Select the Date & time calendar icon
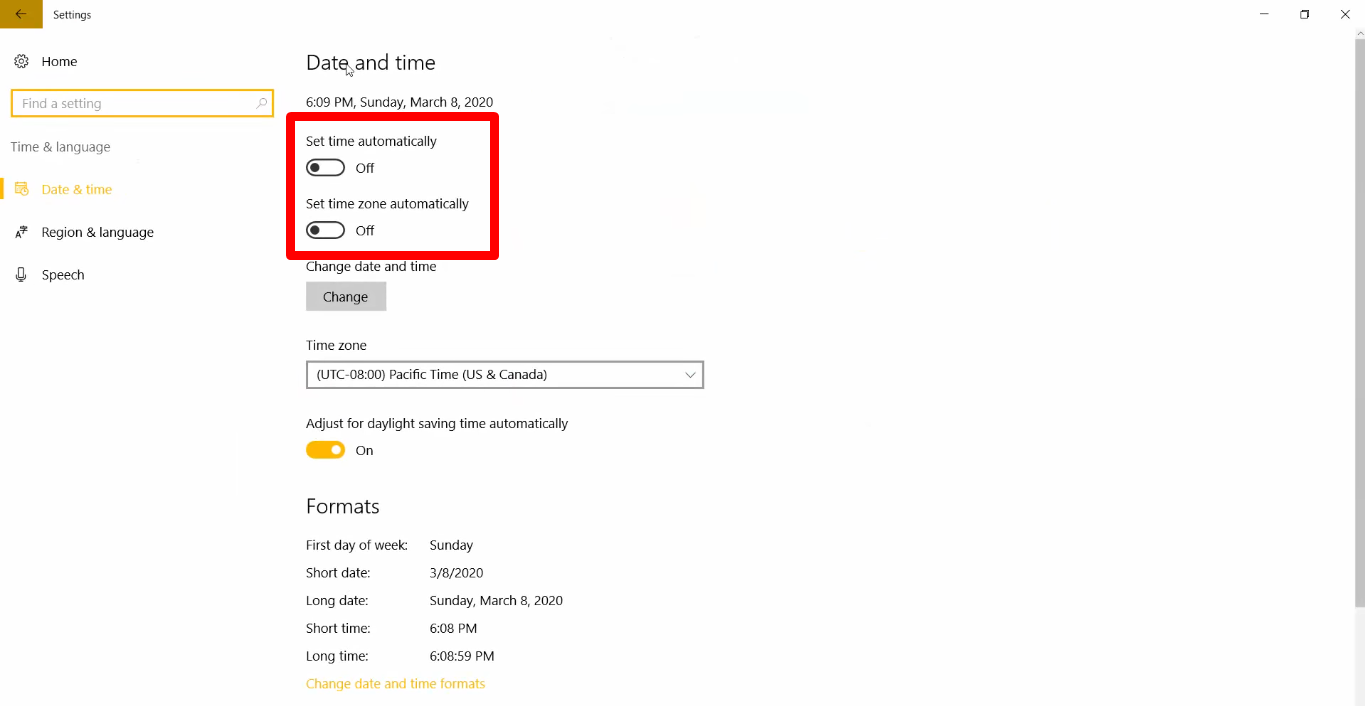 pyautogui.click(x=23, y=188)
